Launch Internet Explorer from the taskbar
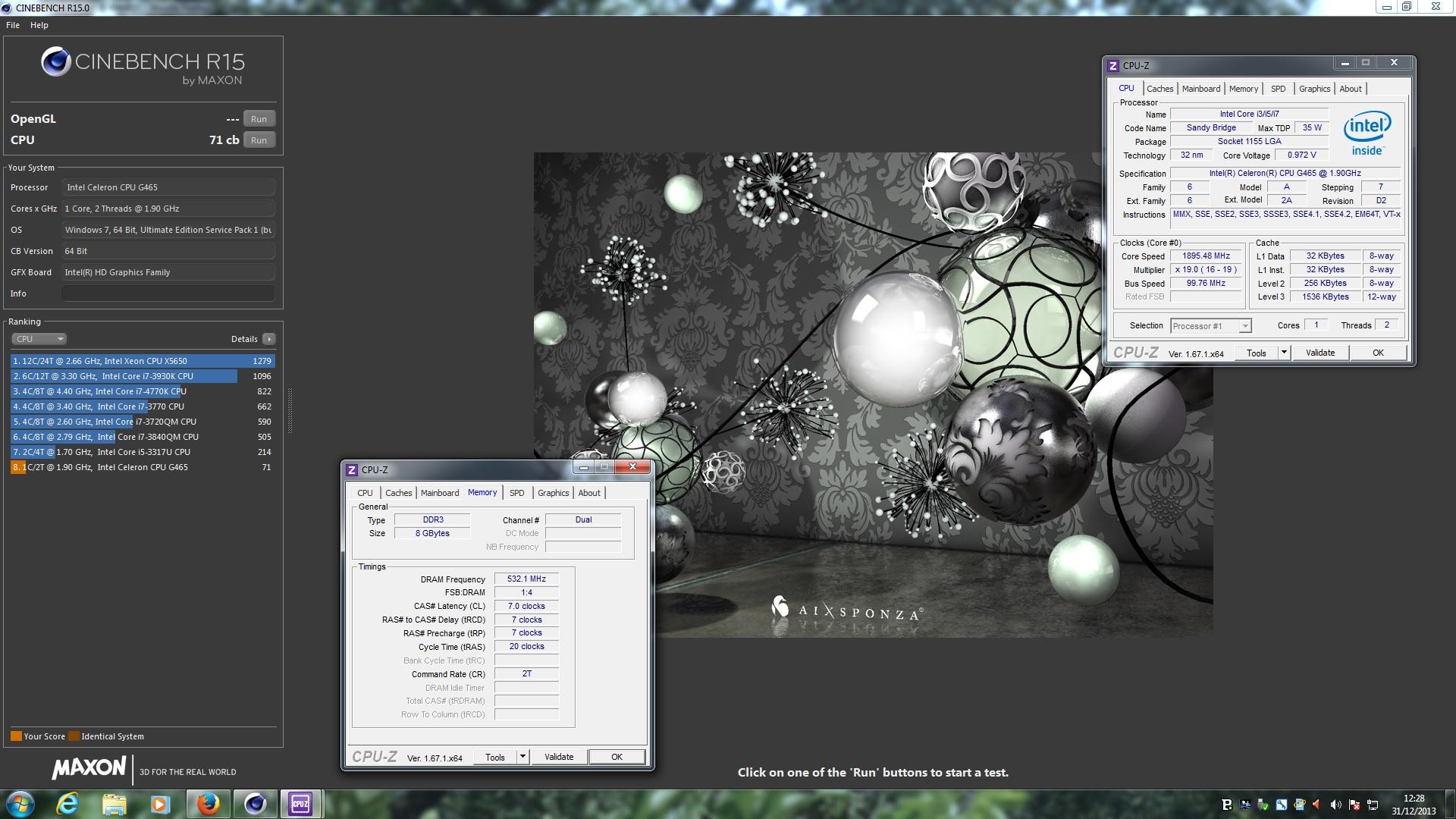 [68, 804]
